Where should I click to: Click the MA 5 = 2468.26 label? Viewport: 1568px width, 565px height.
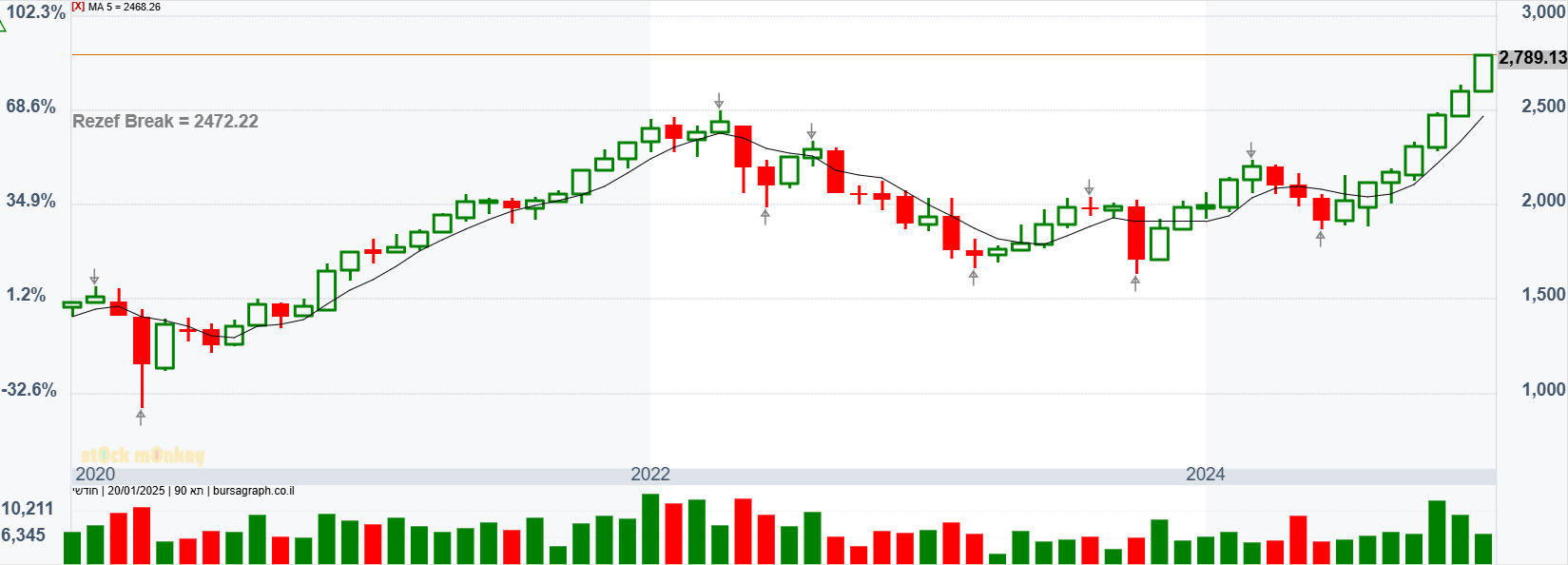click(x=125, y=7)
